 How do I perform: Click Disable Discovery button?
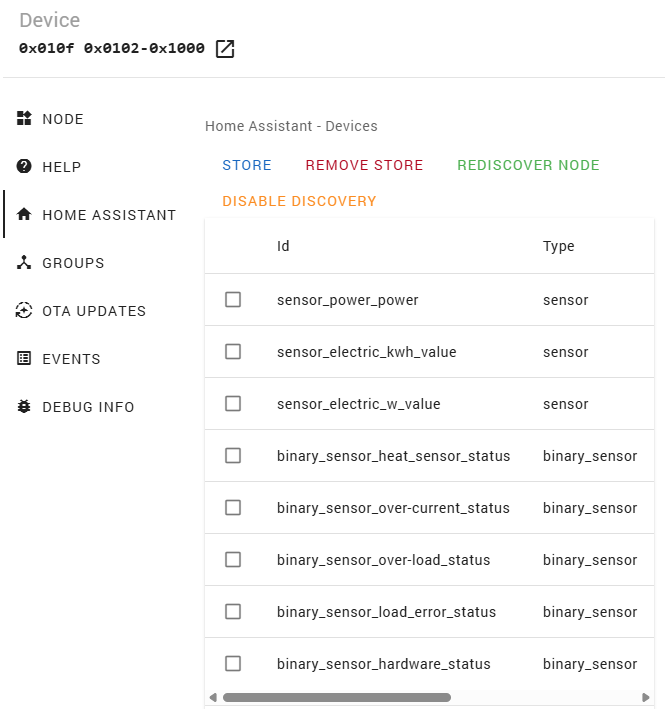coord(299,201)
